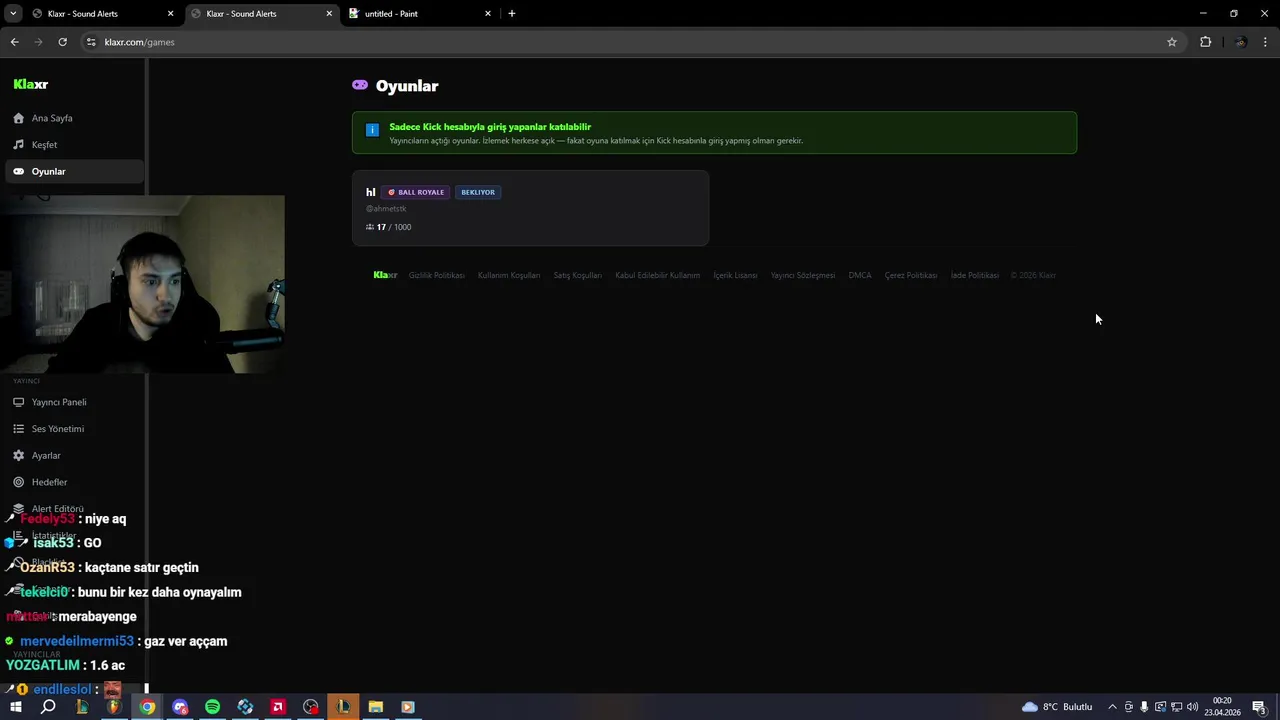1280x720 pixels.
Task: Click the Klaxr logo in the sidebar
Action: 31,85
